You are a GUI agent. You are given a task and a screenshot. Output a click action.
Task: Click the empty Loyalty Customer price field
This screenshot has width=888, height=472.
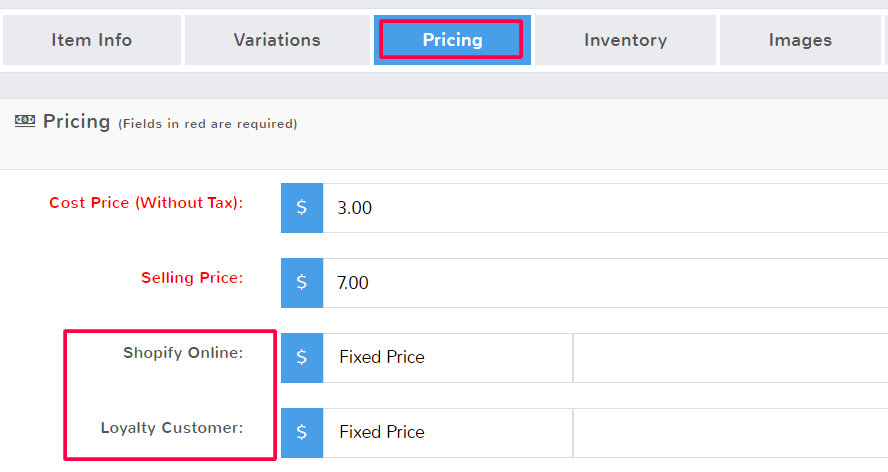730,433
